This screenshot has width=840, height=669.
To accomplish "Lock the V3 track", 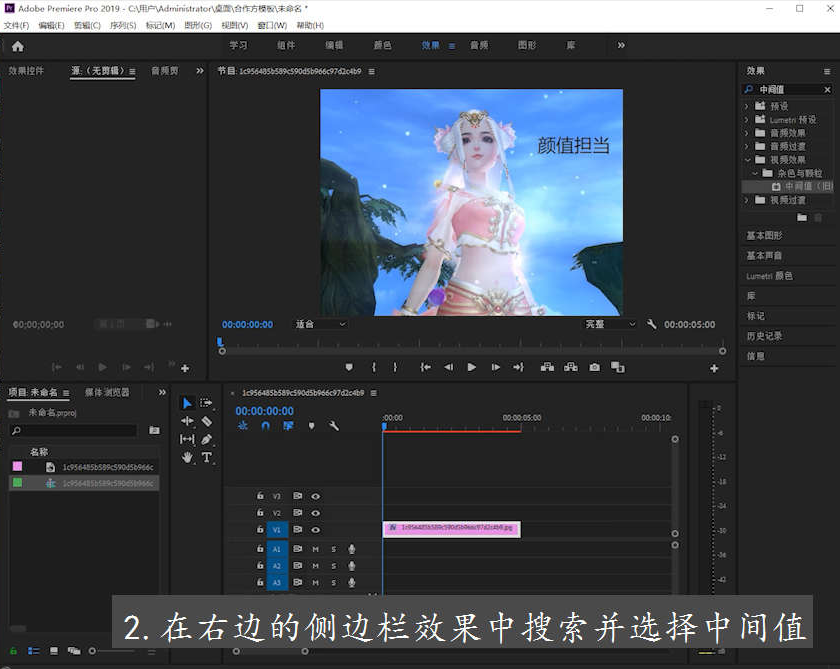I will [260, 496].
